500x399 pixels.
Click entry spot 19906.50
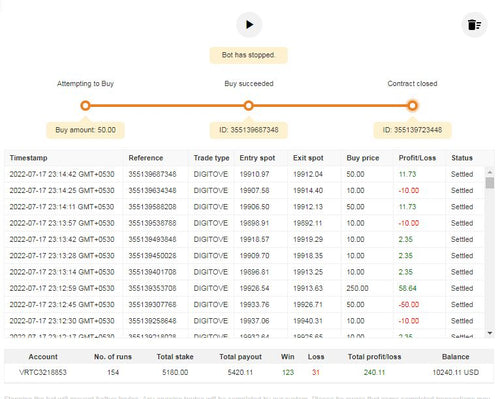coord(254,207)
